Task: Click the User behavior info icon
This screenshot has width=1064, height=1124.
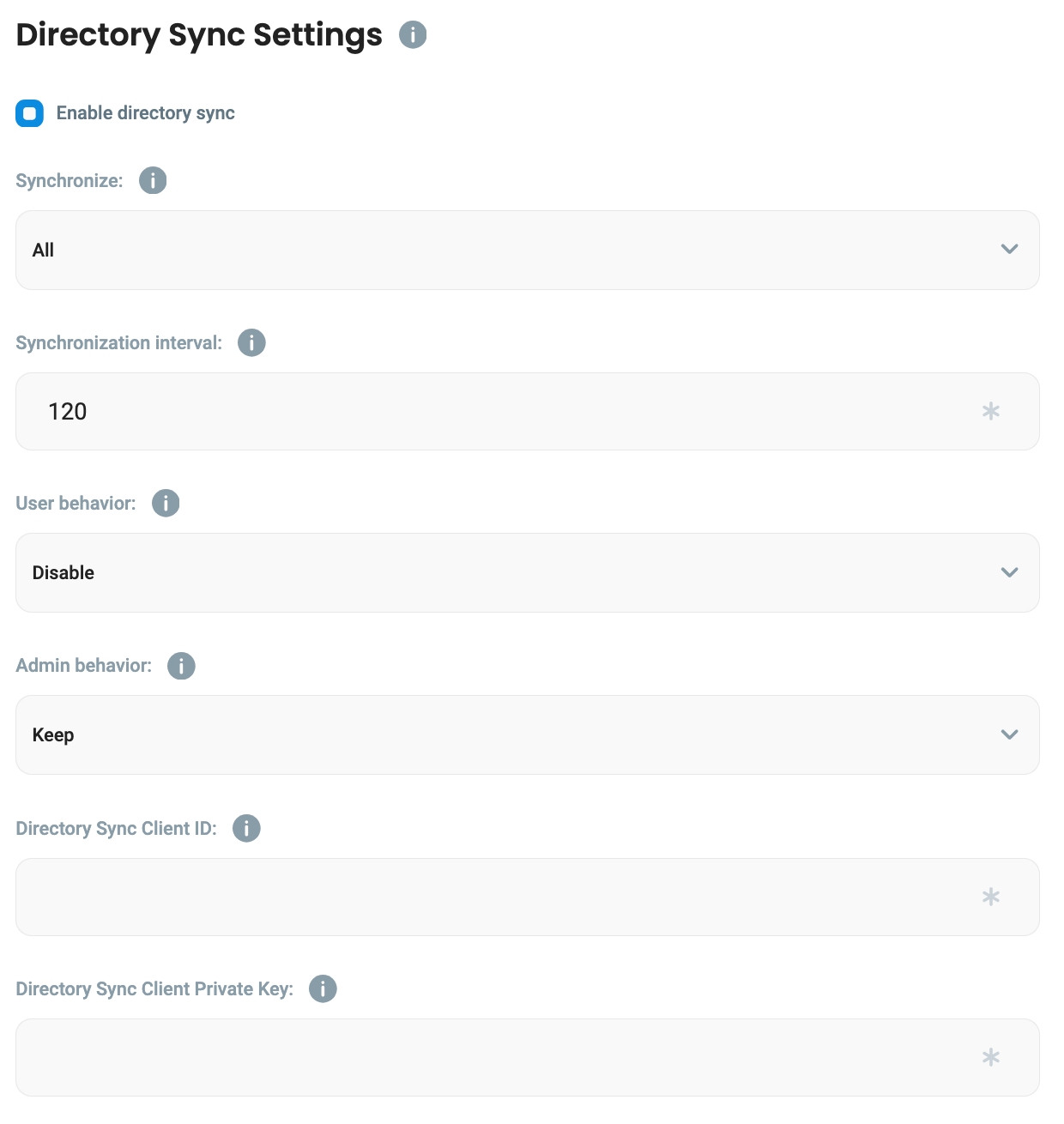Action: coord(166,504)
